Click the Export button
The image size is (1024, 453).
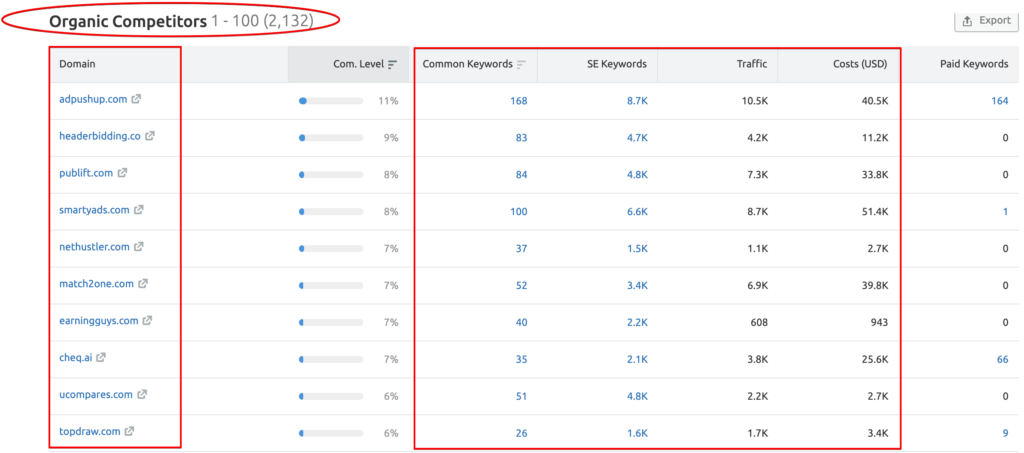coord(986,21)
